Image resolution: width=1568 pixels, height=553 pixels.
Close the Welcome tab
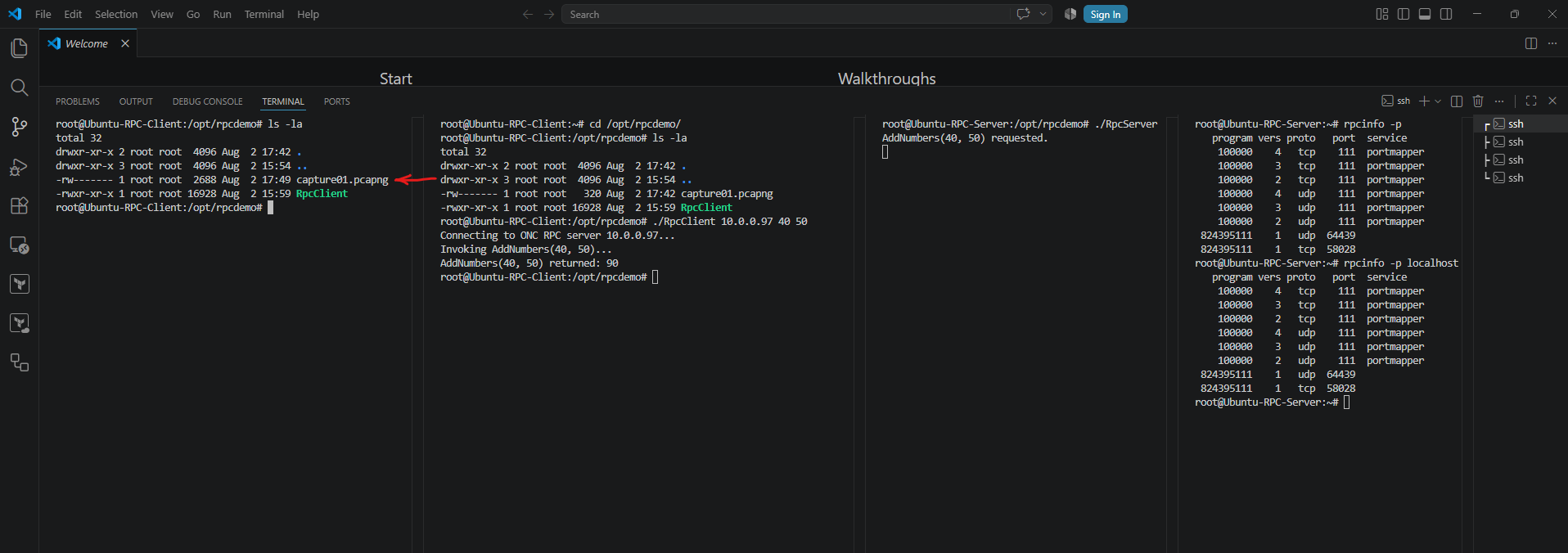[x=125, y=43]
